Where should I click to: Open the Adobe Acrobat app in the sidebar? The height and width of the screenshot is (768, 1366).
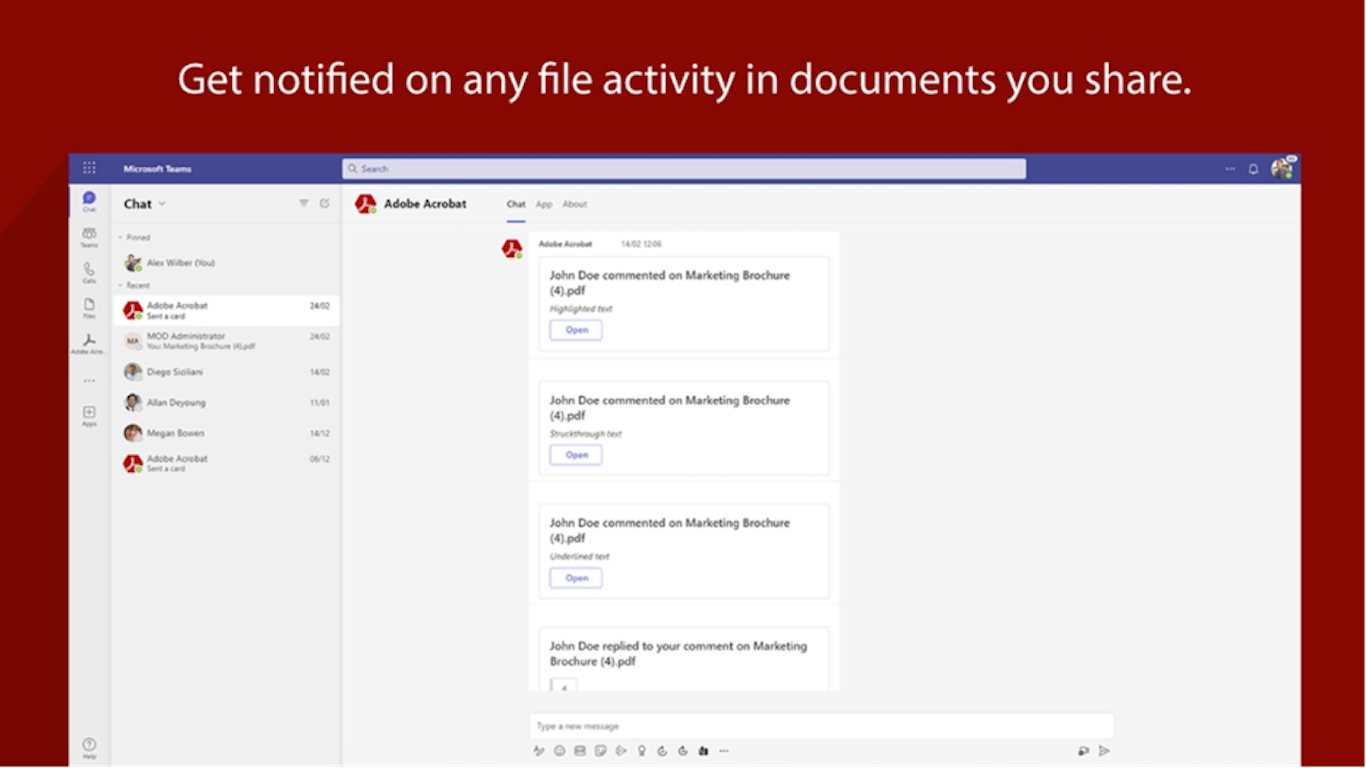click(x=89, y=343)
